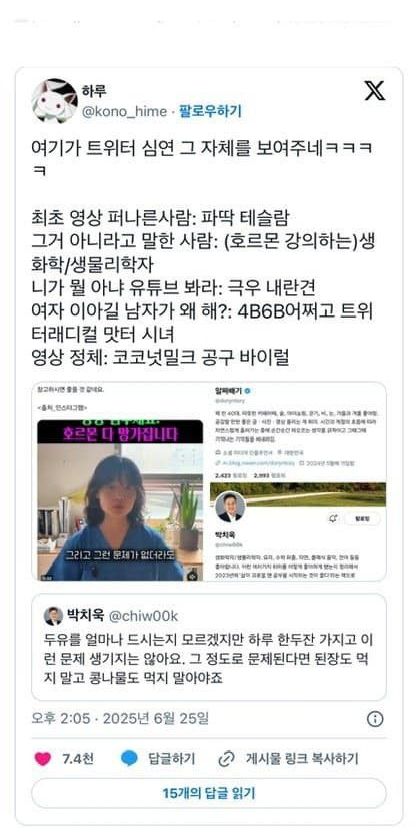Screen dimensions: 417x834
Task: Open the profile screenshot image on the right
Action: point(296,481)
